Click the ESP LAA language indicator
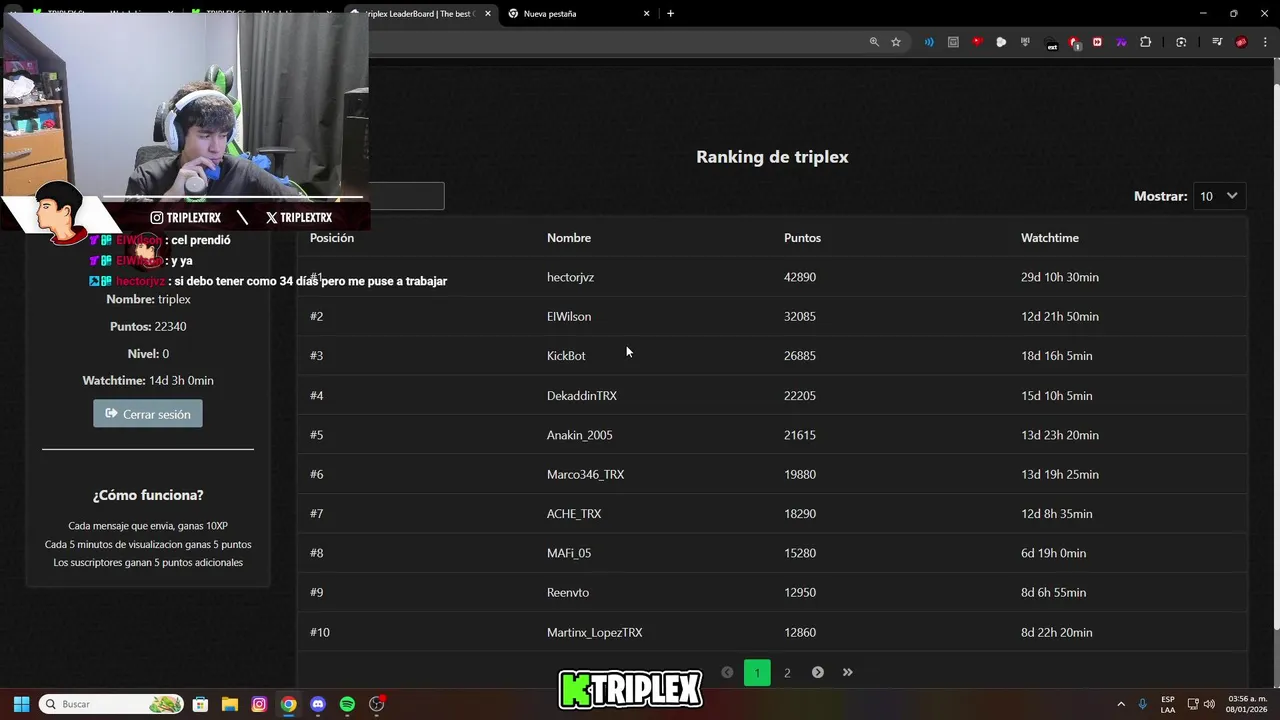1280x720 pixels. 1168,704
